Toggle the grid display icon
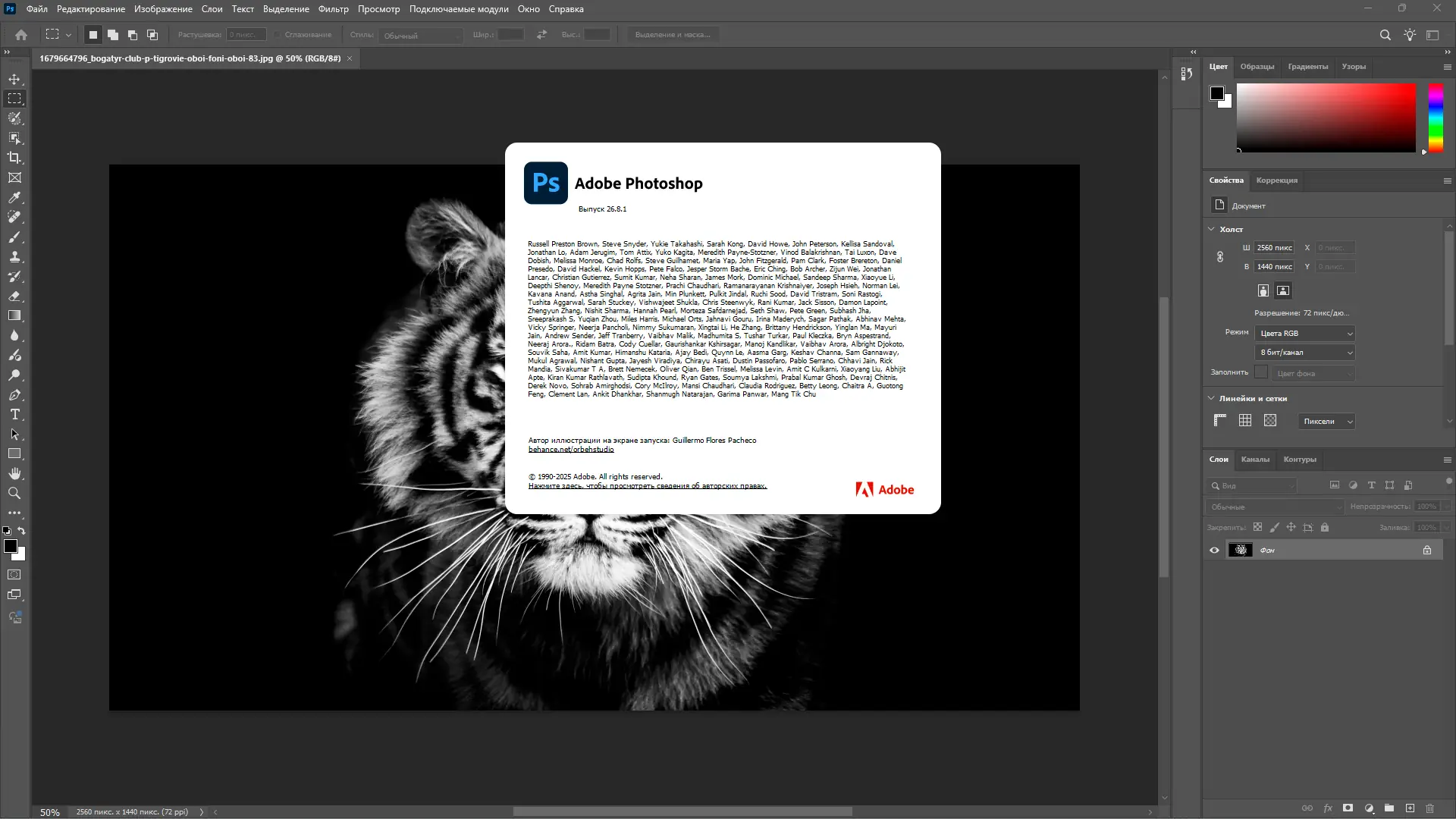 pyautogui.click(x=1245, y=420)
